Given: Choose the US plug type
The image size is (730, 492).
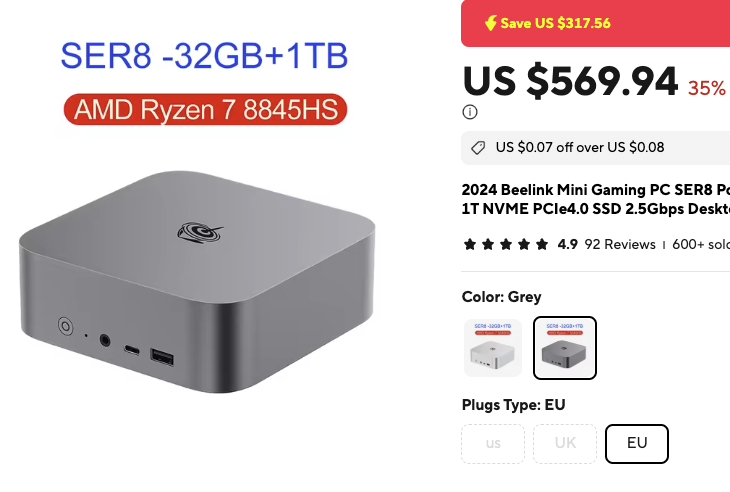Looking at the screenshot, I should pyautogui.click(x=493, y=444).
